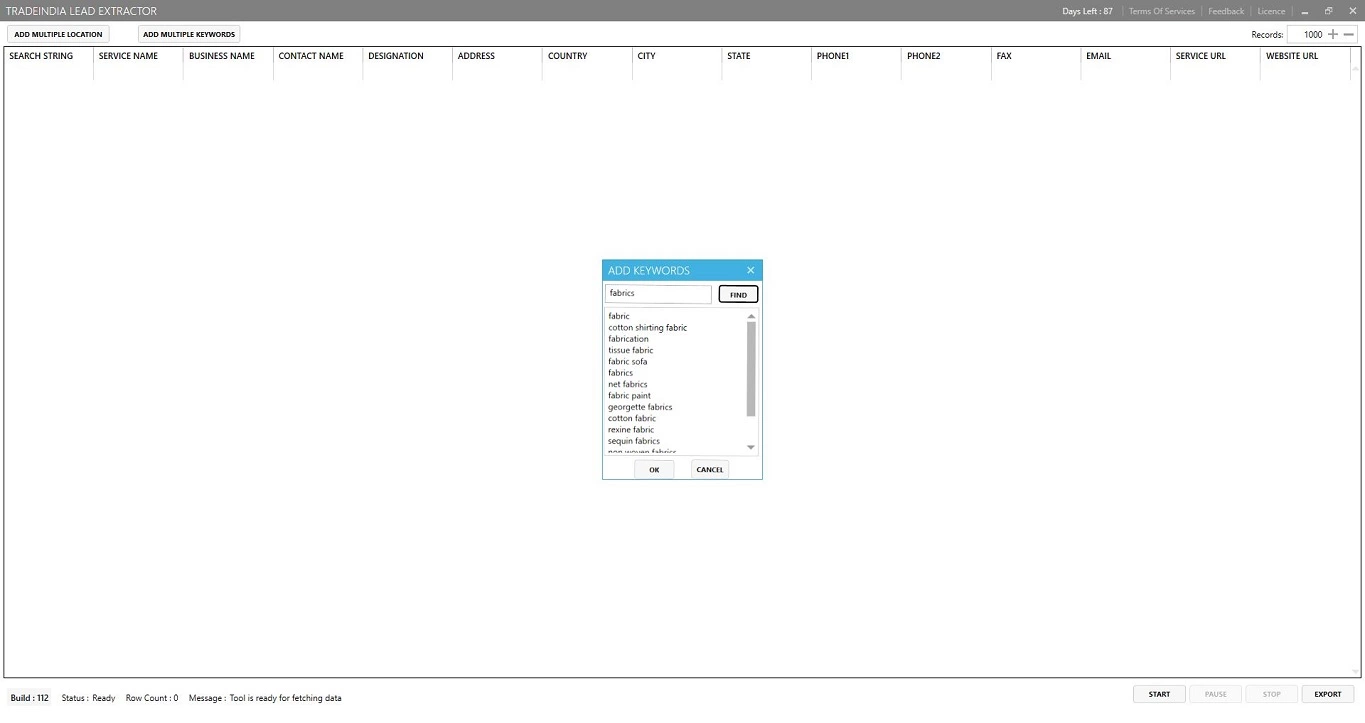Click the minus icon to decrease records
Image resolution: width=1365 pixels, height=723 pixels.
point(1349,34)
